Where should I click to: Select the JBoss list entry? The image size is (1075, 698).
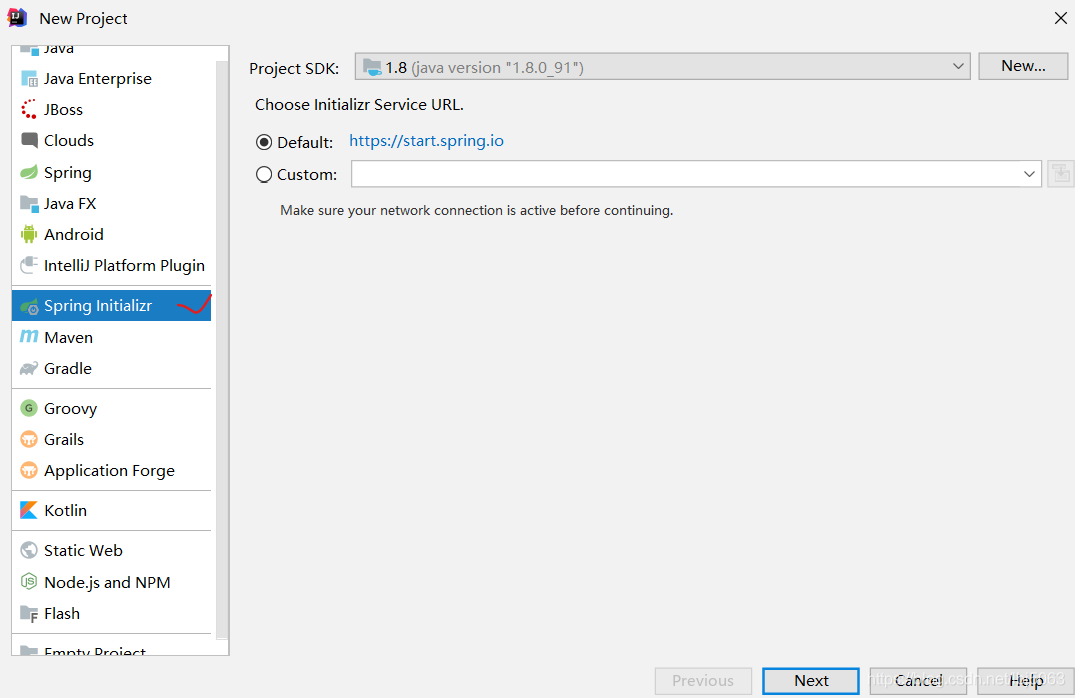click(111, 110)
